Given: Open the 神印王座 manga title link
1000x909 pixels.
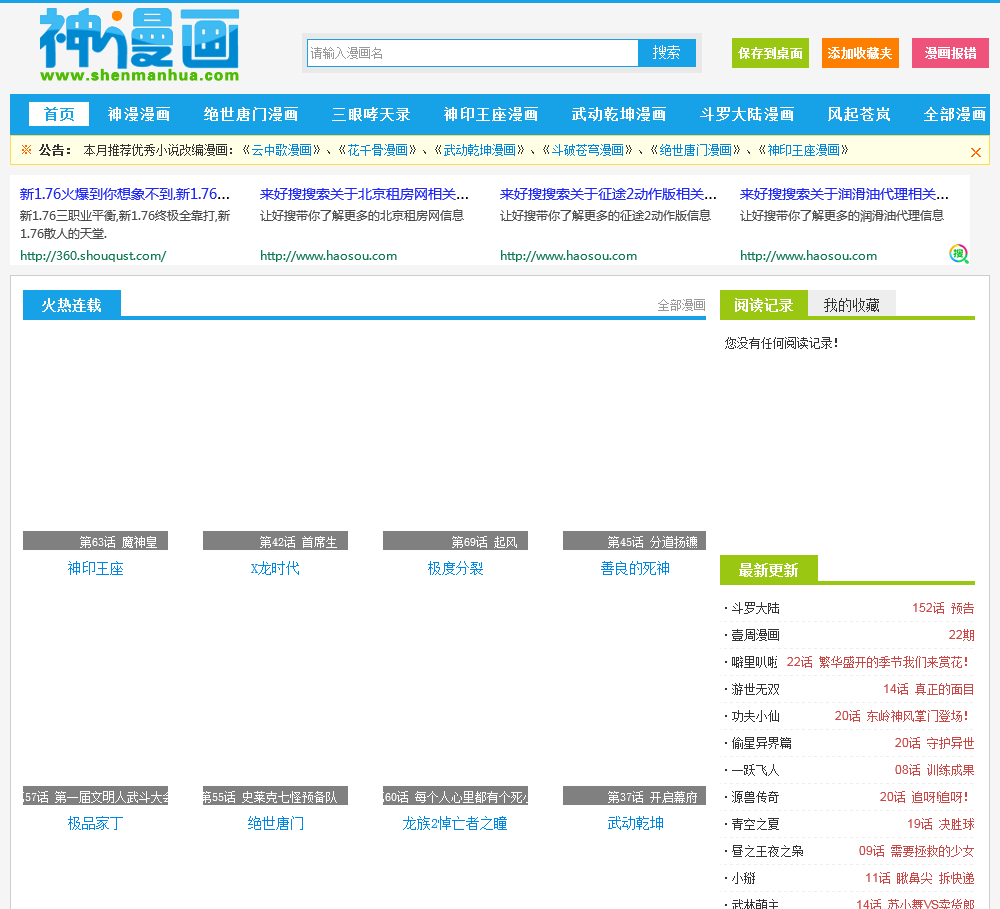Looking at the screenshot, I should (x=95, y=568).
